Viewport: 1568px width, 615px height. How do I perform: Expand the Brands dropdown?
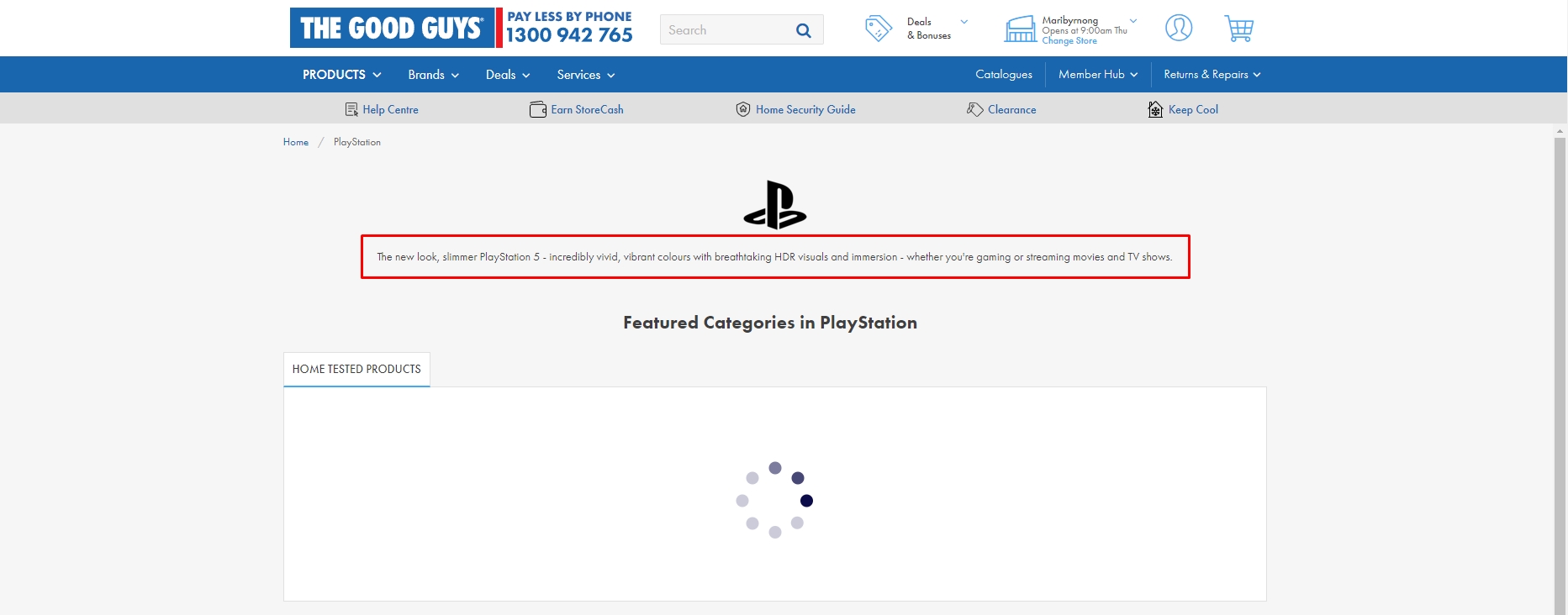pyautogui.click(x=434, y=75)
